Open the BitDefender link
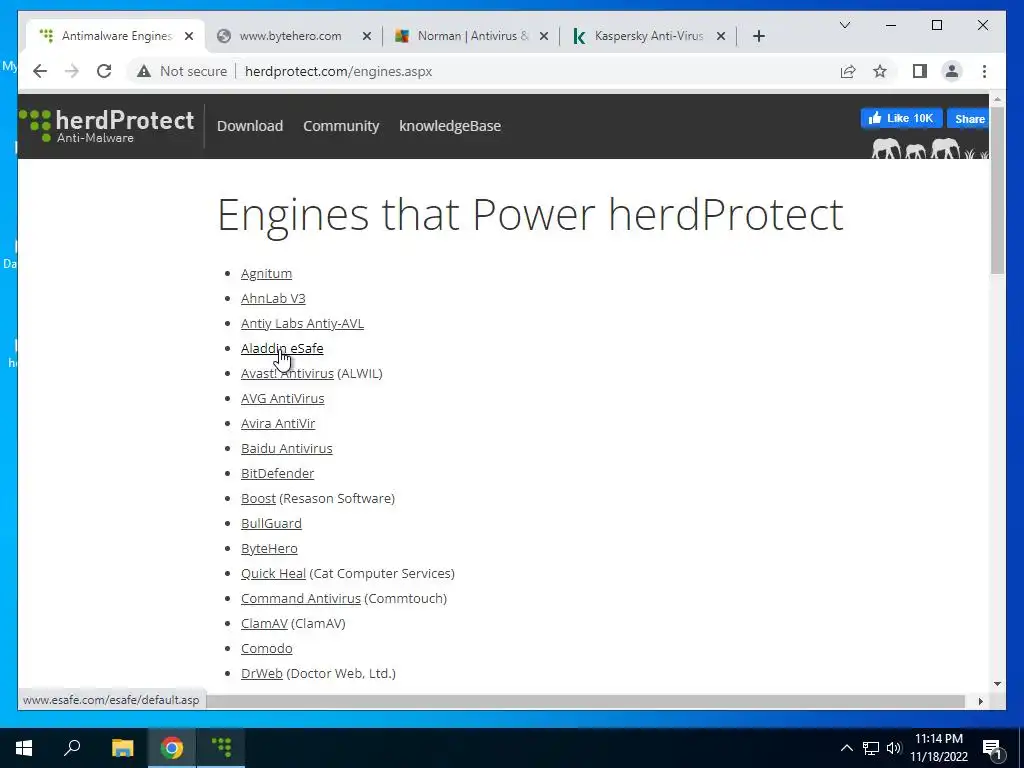This screenshot has width=1024, height=768. pyautogui.click(x=278, y=473)
